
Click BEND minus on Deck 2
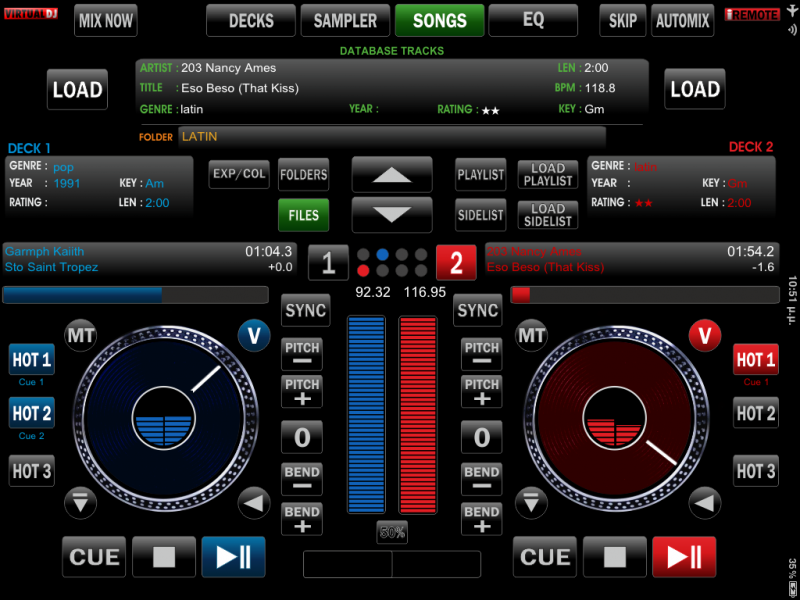click(x=482, y=479)
